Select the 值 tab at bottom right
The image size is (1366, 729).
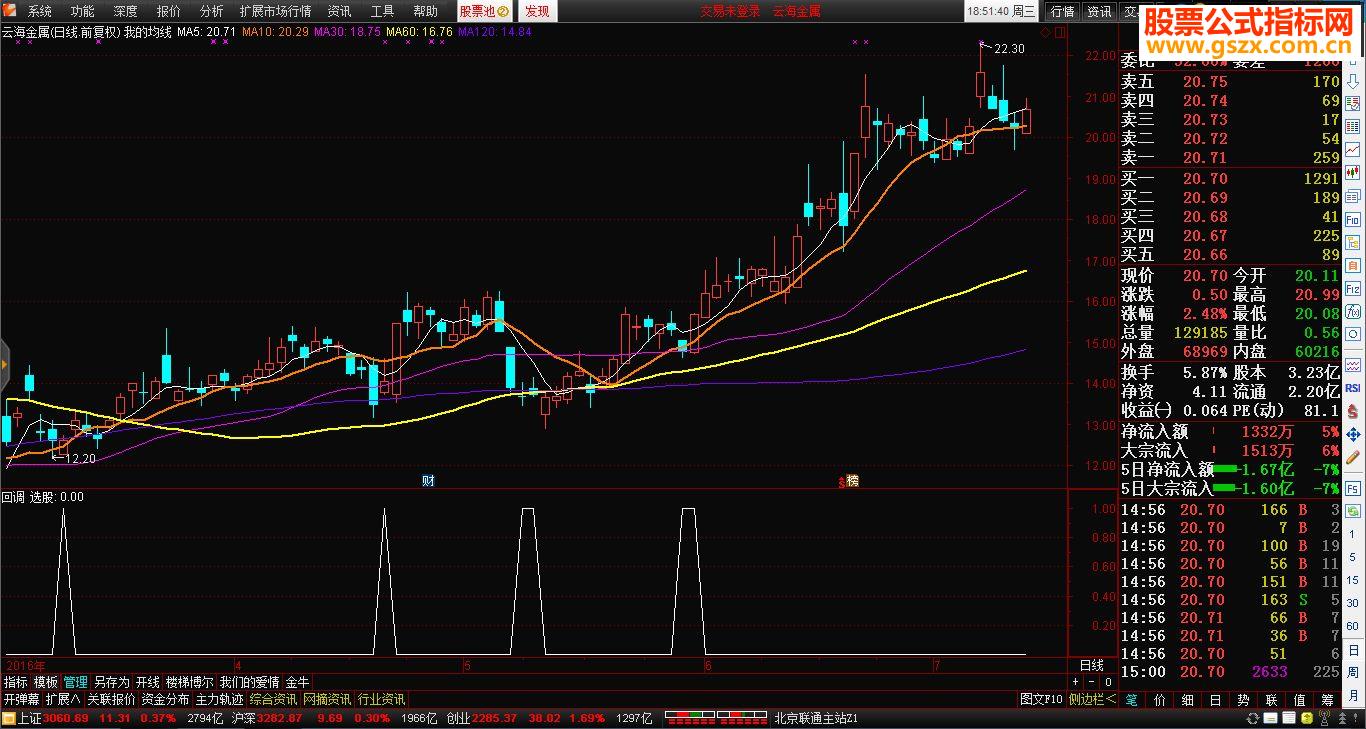pos(1299,699)
